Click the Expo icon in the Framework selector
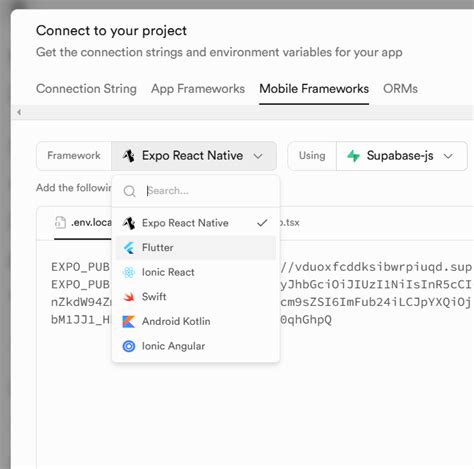The width and height of the screenshot is (474, 469). pos(128,156)
